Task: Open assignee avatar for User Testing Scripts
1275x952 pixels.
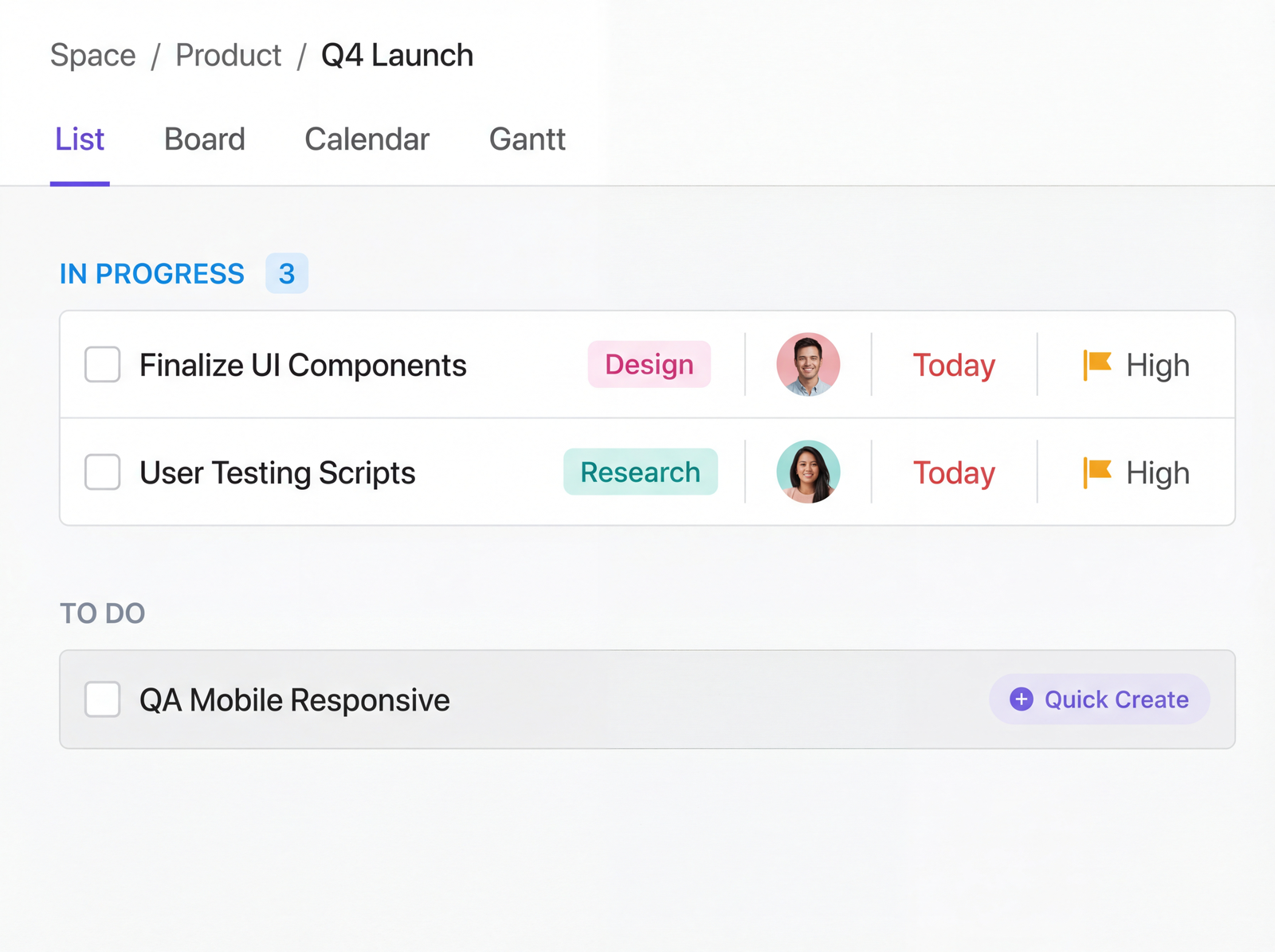Action: coord(808,472)
